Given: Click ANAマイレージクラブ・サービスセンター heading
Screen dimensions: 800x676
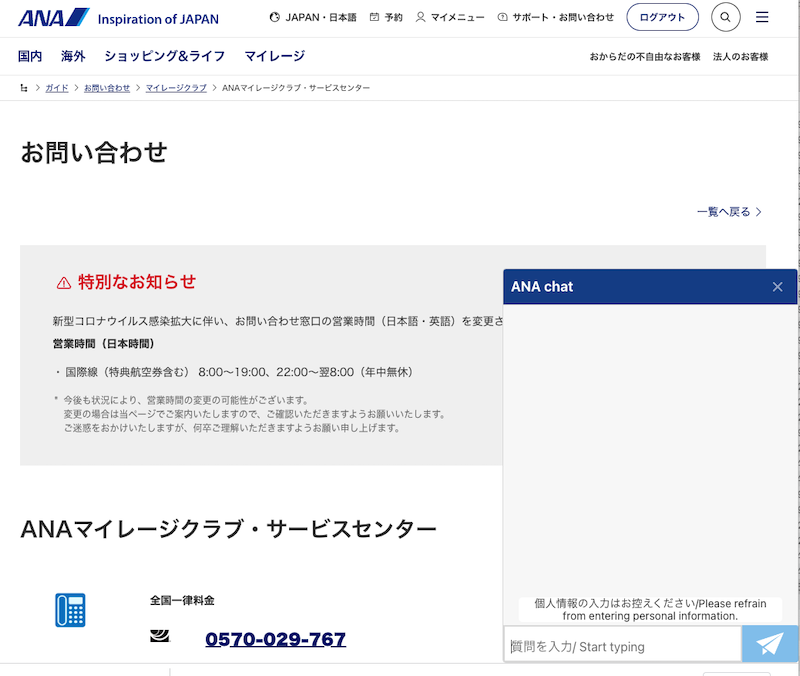Looking at the screenshot, I should (x=229, y=529).
